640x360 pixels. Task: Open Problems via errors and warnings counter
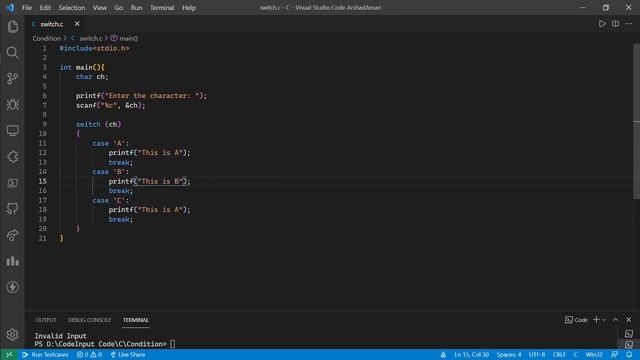89,355
